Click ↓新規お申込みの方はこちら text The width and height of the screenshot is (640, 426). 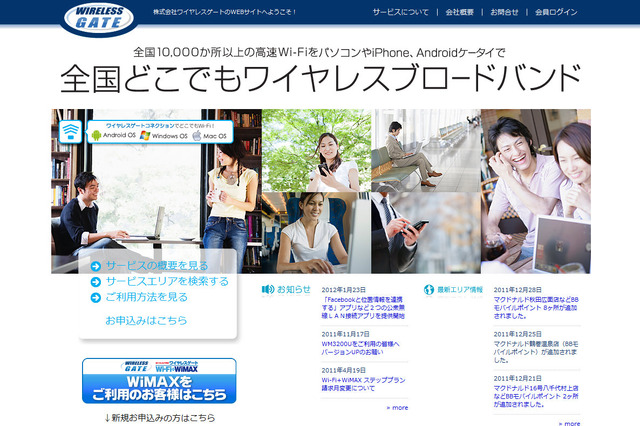coord(160,418)
